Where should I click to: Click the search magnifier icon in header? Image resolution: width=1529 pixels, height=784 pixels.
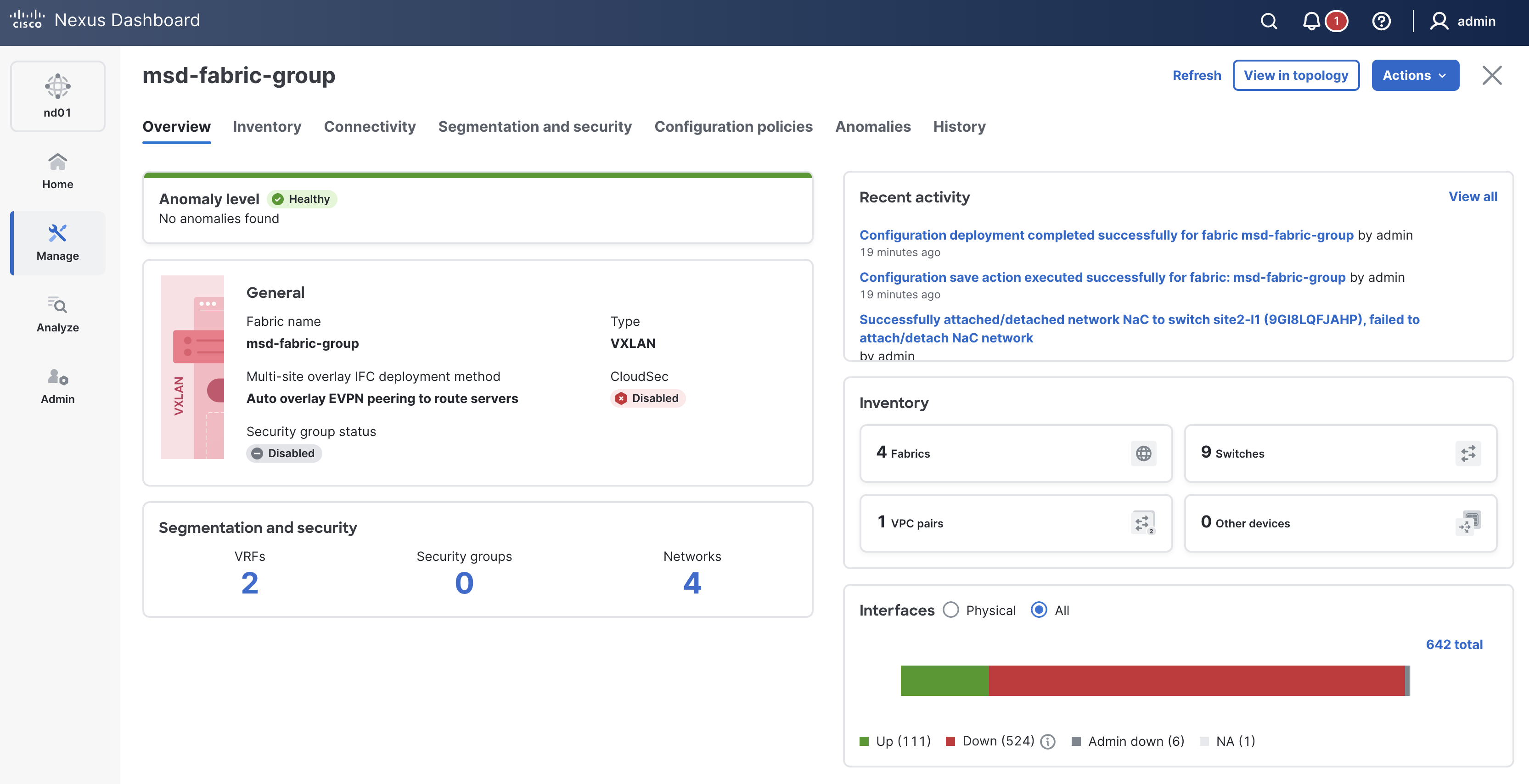click(x=1269, y=22)
